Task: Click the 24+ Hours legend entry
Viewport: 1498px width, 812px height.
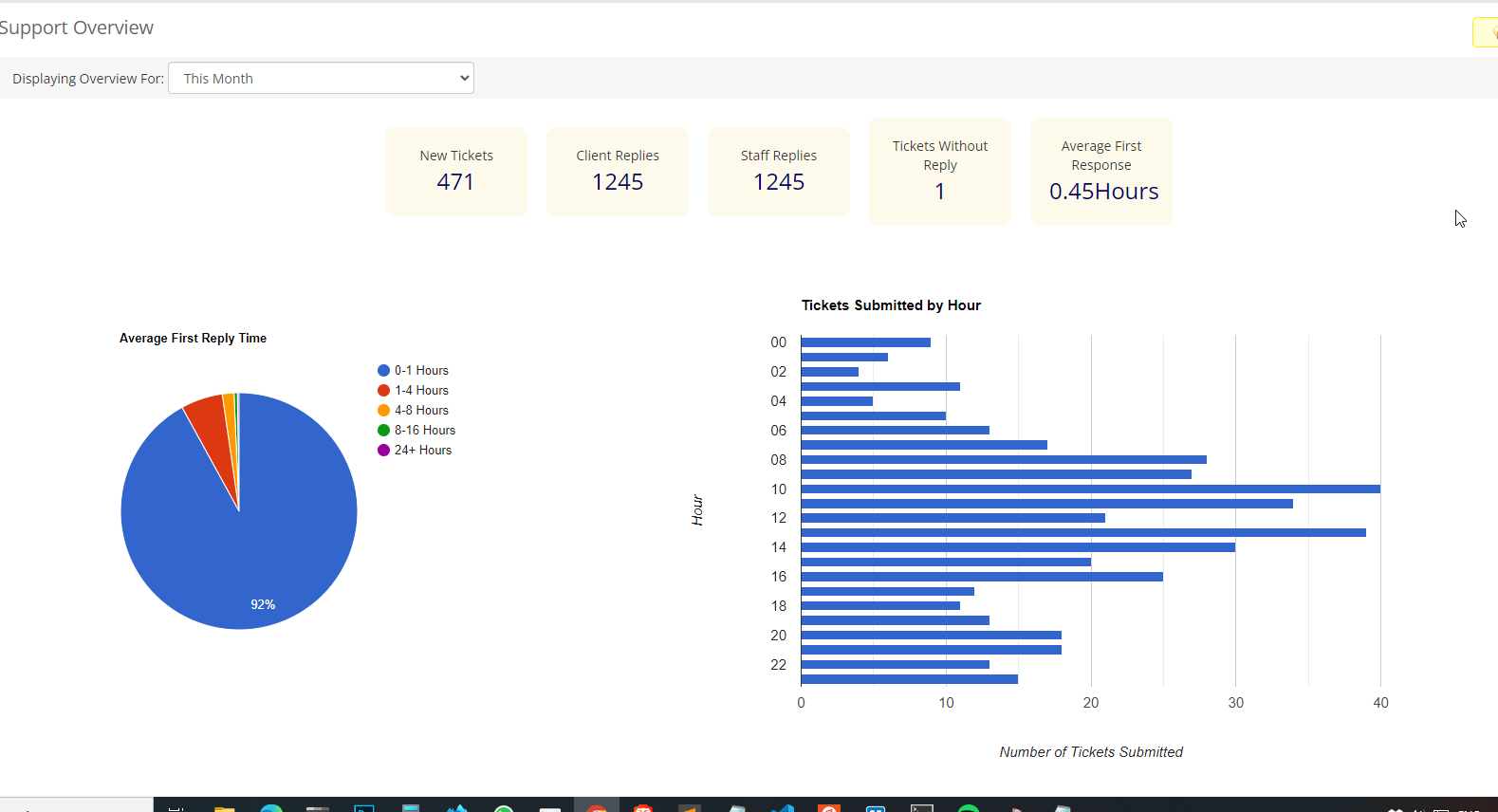Action: tap(415, 450)
